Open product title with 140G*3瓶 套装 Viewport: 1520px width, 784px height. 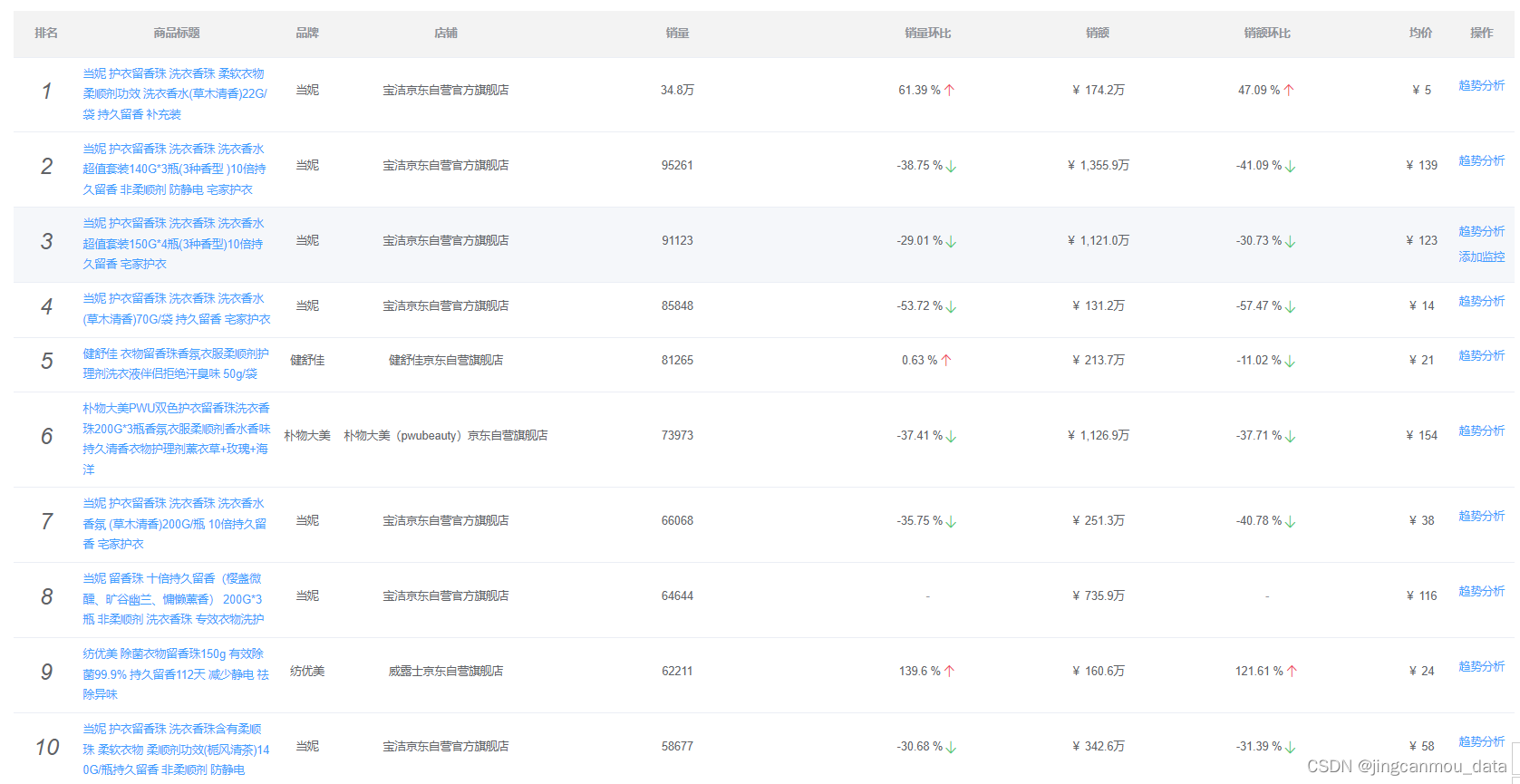point(175,169)
